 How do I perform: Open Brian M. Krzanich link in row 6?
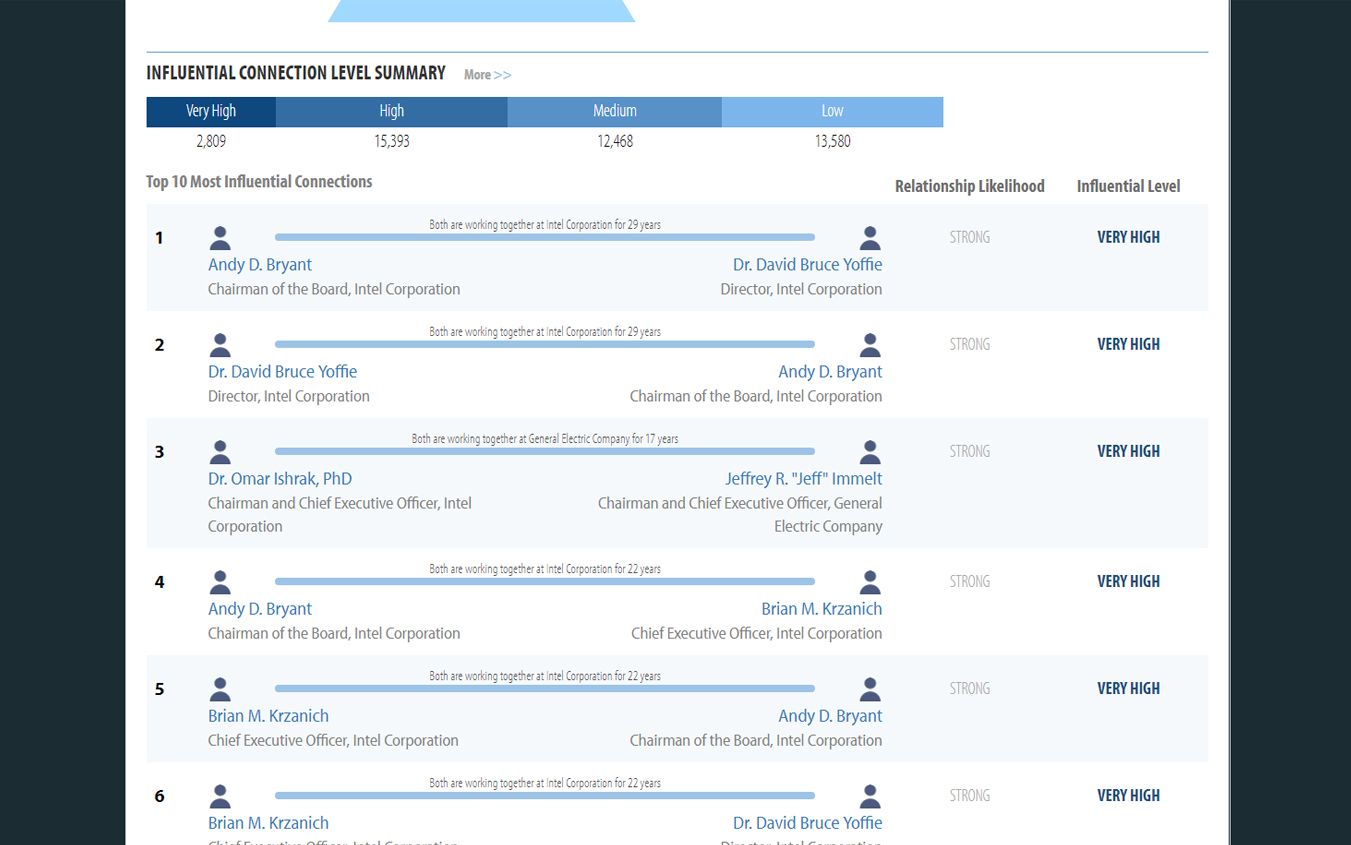[x=268, y=823]
